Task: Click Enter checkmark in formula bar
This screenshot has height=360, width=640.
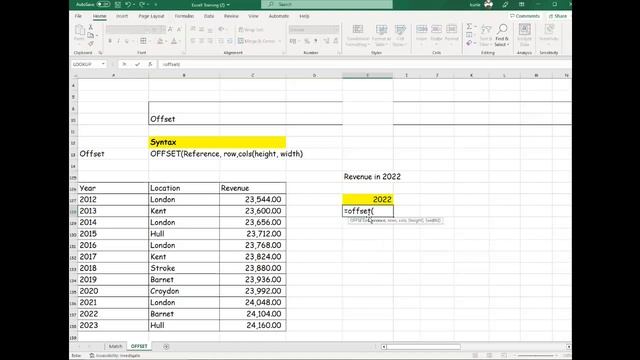Action: pos(138,64)
